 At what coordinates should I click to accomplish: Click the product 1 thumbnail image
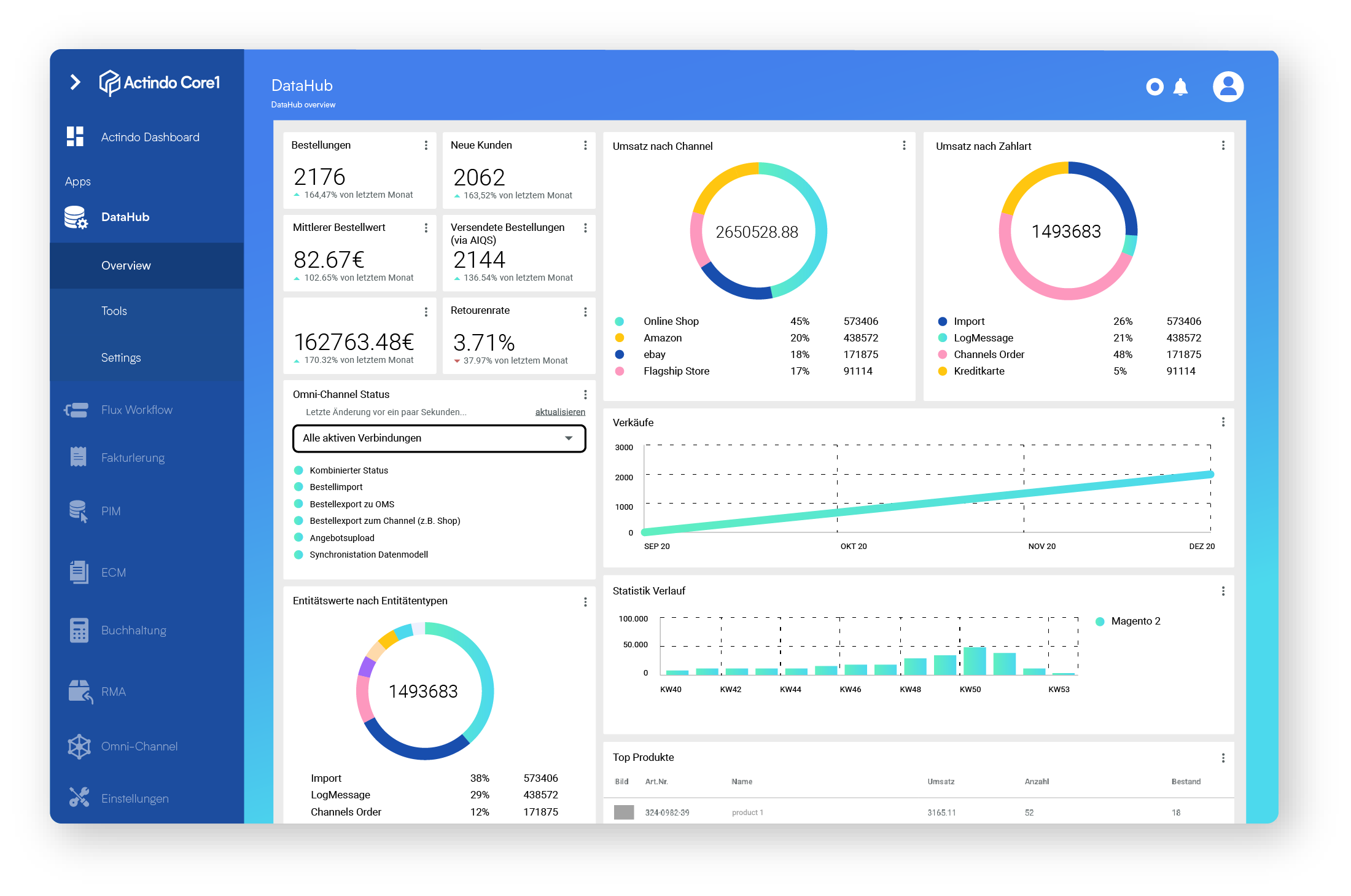(624, 812)
